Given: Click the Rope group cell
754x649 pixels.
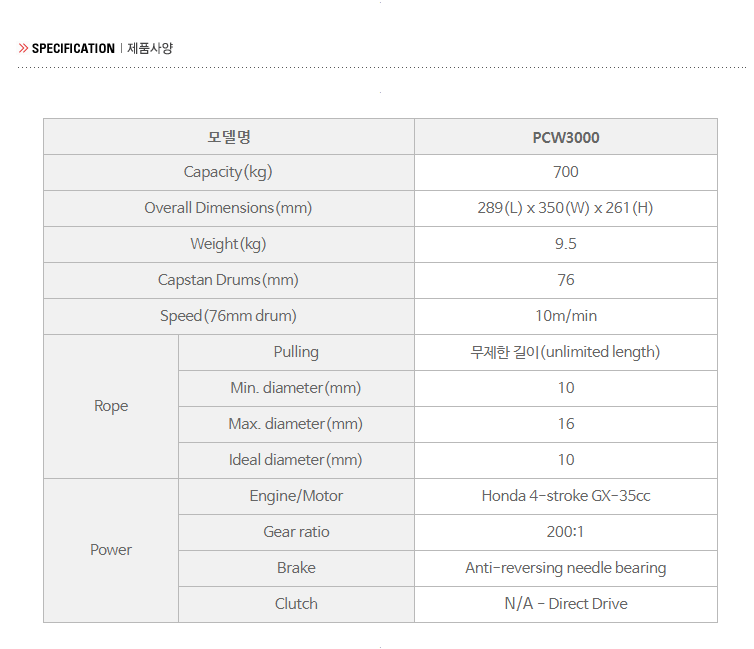Looking at the screenshot, I should pos(111,406).
